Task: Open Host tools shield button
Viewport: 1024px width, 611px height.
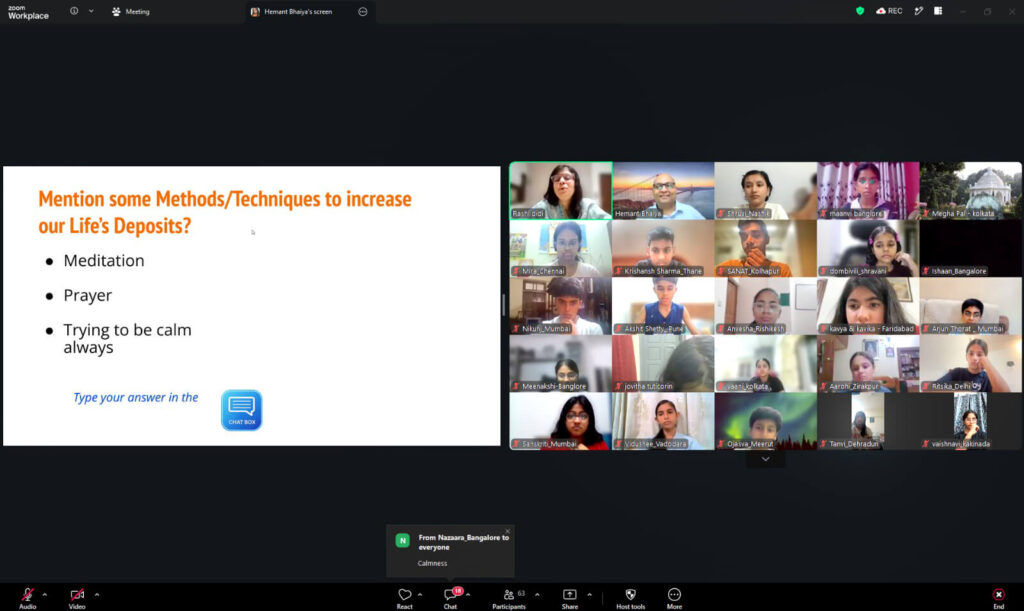Action: 630,597
